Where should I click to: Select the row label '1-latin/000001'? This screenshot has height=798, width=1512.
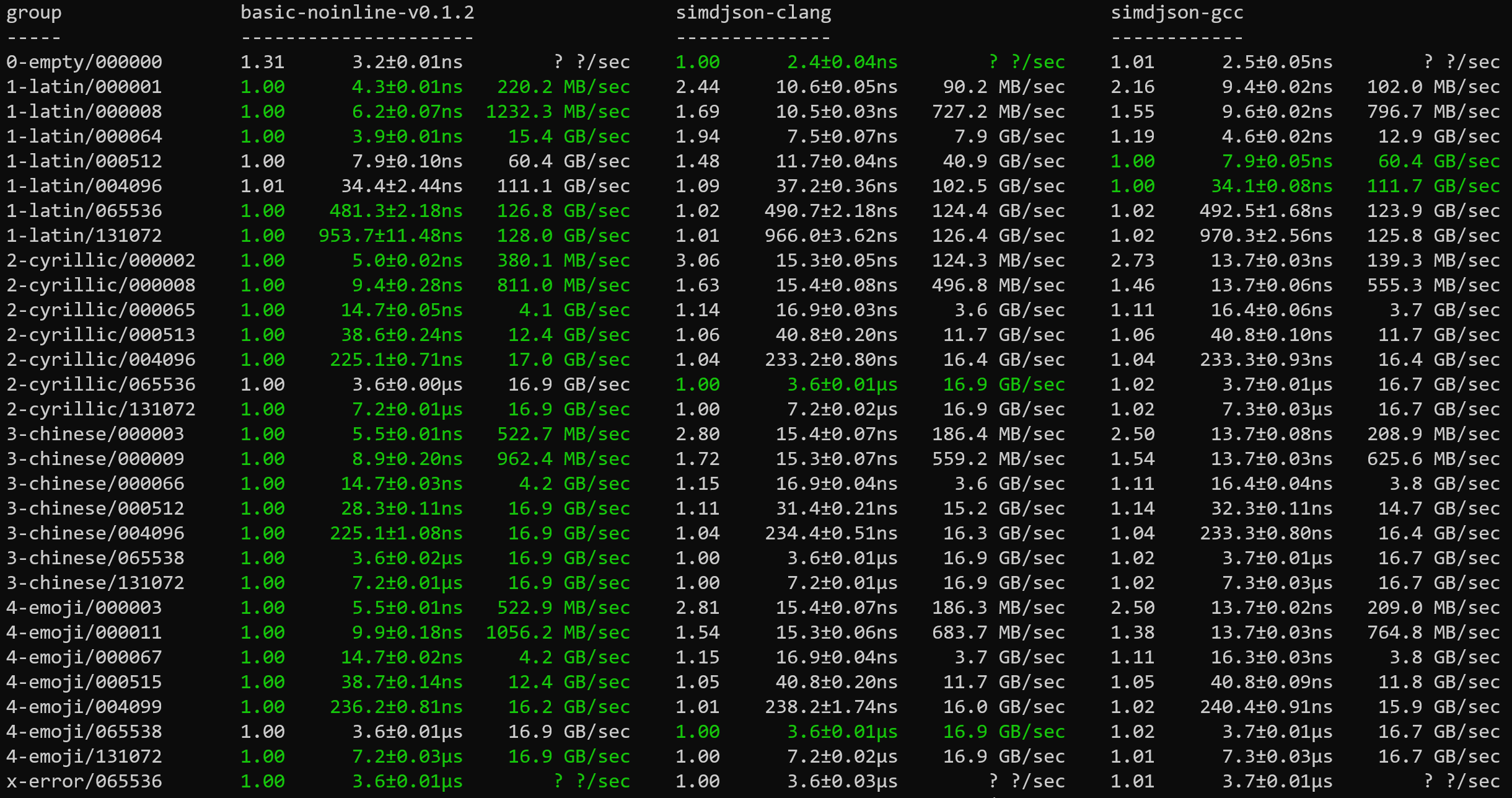click(84, 87)
